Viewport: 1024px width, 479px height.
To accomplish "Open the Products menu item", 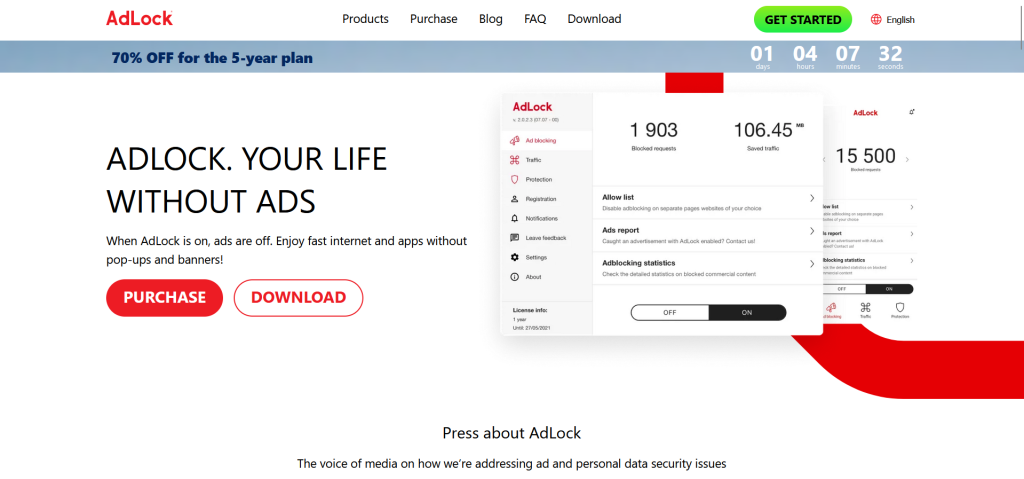I will 365,19.
